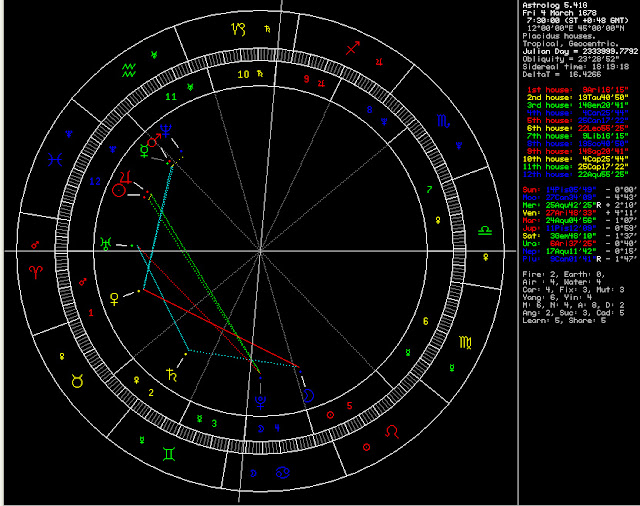Click the large red Mars glyph inside wheel
Screen dimensions: 640x506
pos(154,140)
